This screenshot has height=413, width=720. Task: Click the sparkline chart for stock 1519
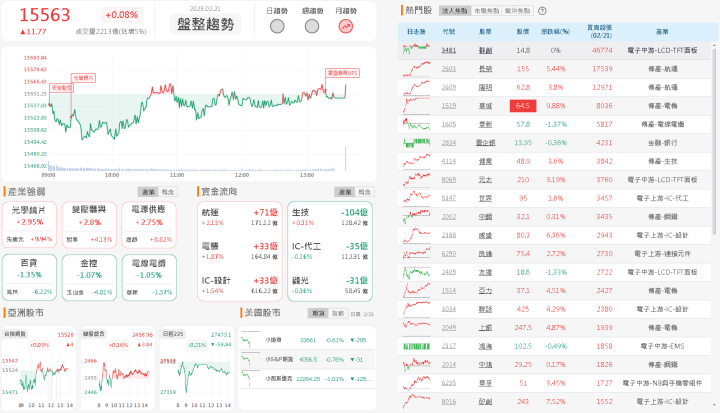pyautogui.click(x=416, y=105)
